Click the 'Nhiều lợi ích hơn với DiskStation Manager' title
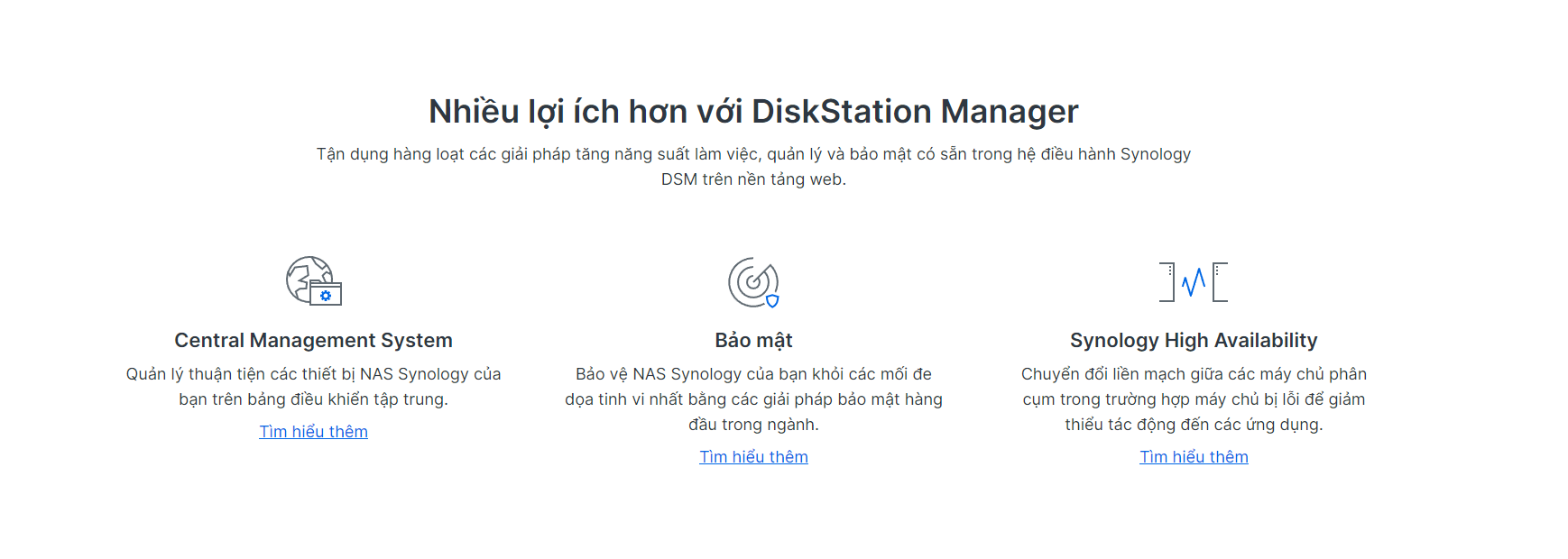This screenshot has height=559, width=1568. pos(753,112)
